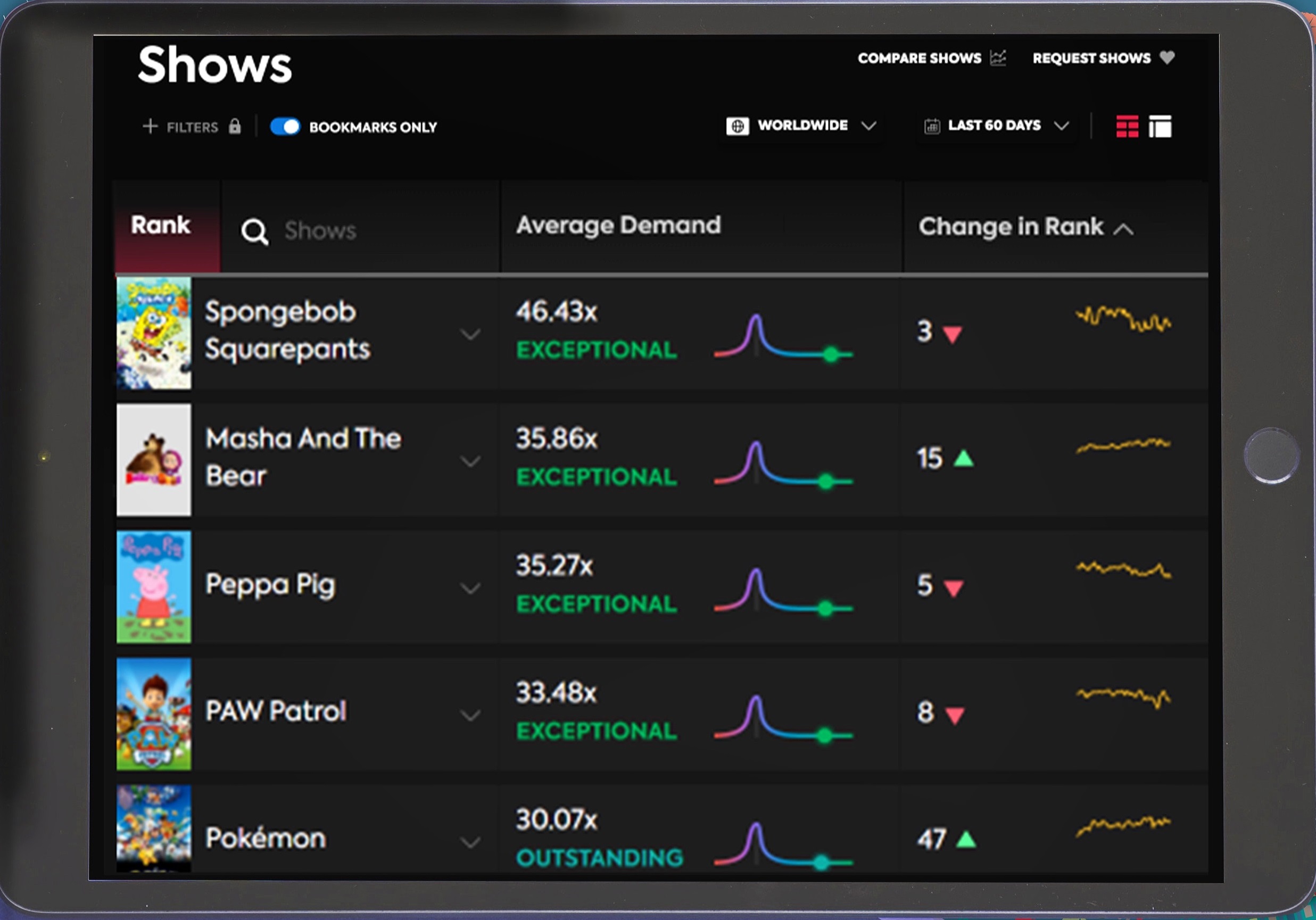Click the Worldwide globe icon
The height and width of the screenshot is (920, 1316).
coord(737,126)
